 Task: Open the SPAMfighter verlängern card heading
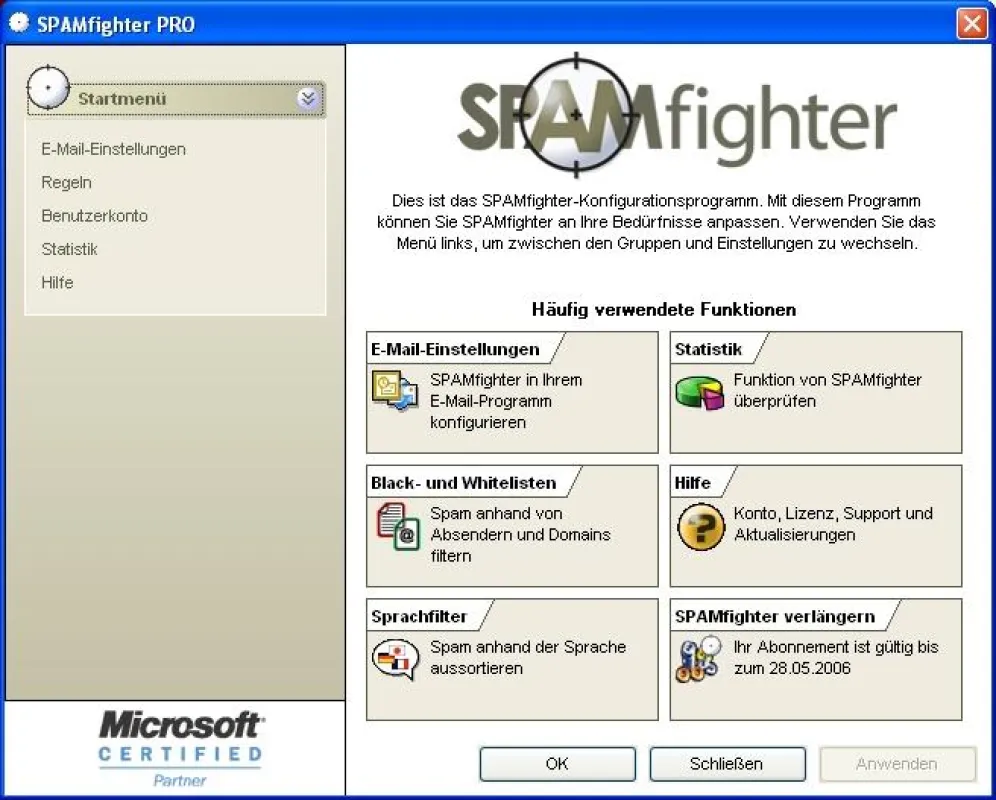coord(775,616)
